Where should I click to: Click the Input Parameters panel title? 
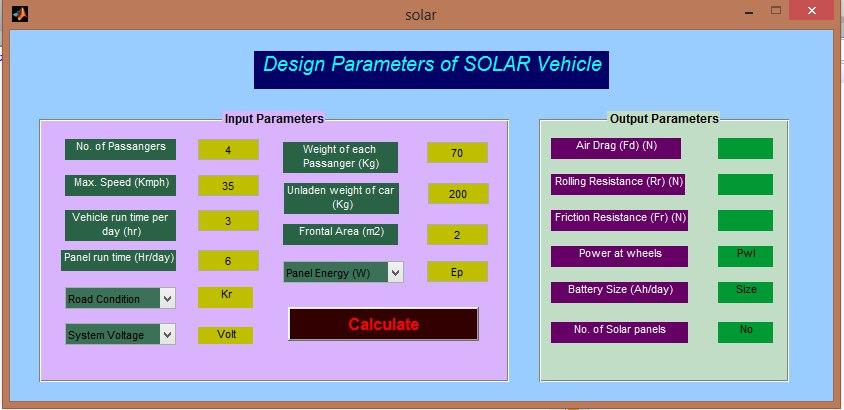point(274,118)
